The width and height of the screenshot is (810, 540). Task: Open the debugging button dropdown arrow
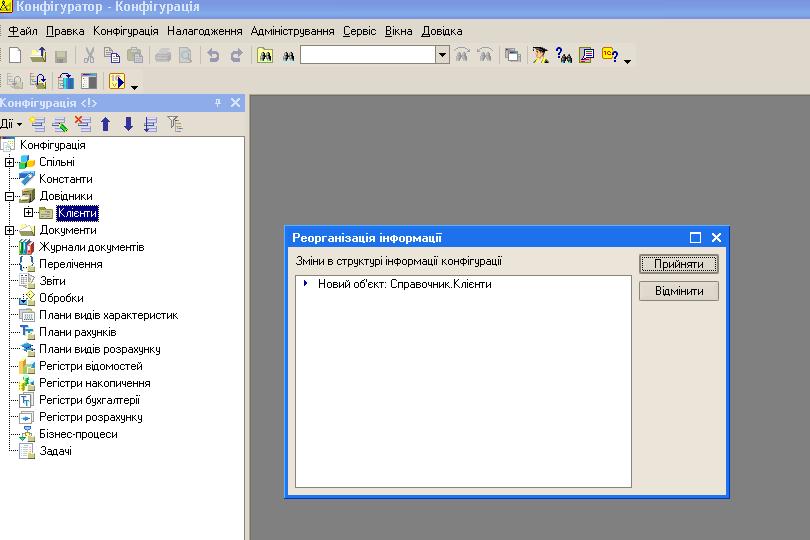[x=134, y=87]
